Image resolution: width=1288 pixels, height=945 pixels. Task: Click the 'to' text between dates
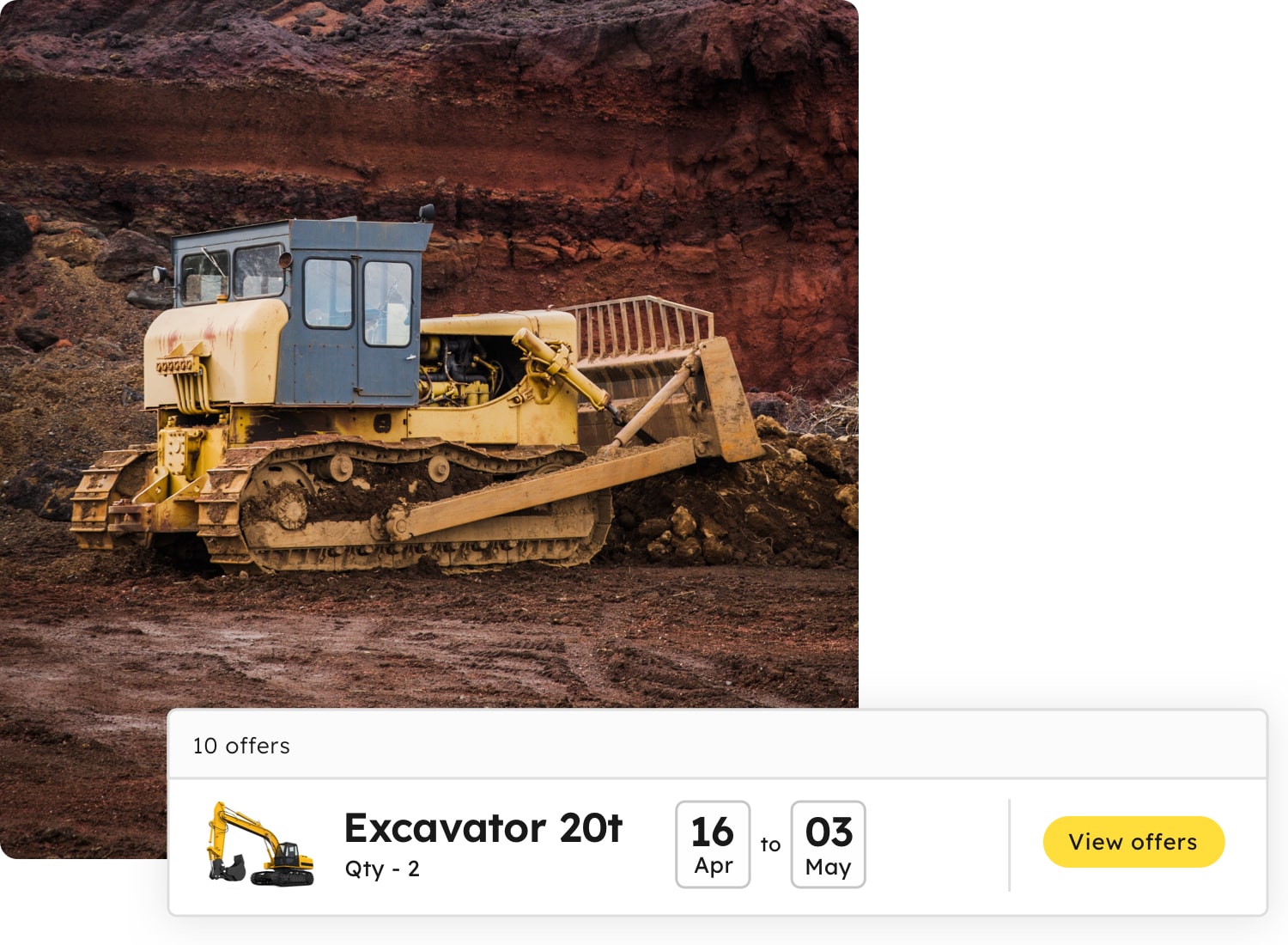[770, 844]
